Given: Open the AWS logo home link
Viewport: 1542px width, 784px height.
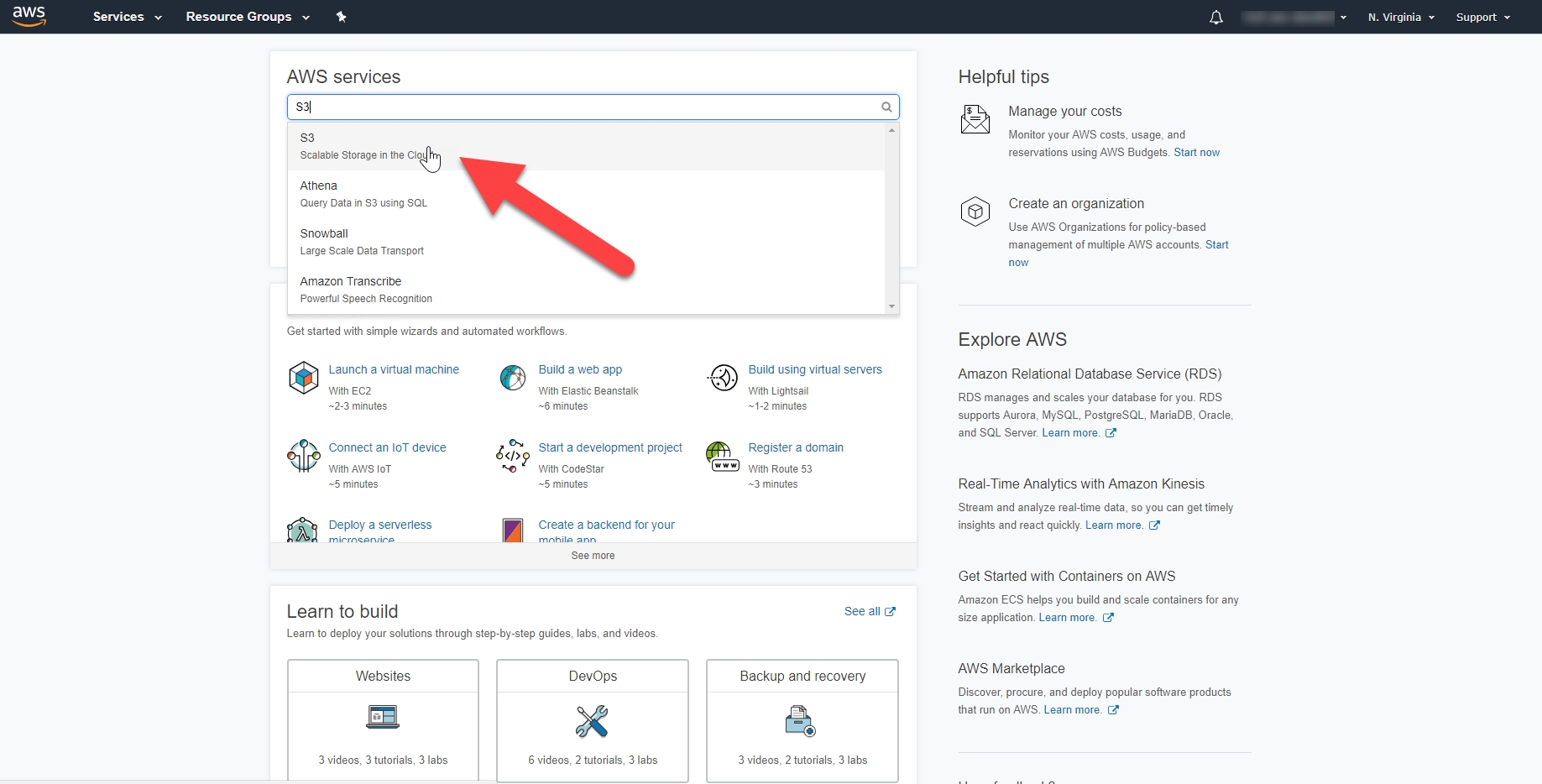Looking at the screenshot, I should tap(29, 16).
